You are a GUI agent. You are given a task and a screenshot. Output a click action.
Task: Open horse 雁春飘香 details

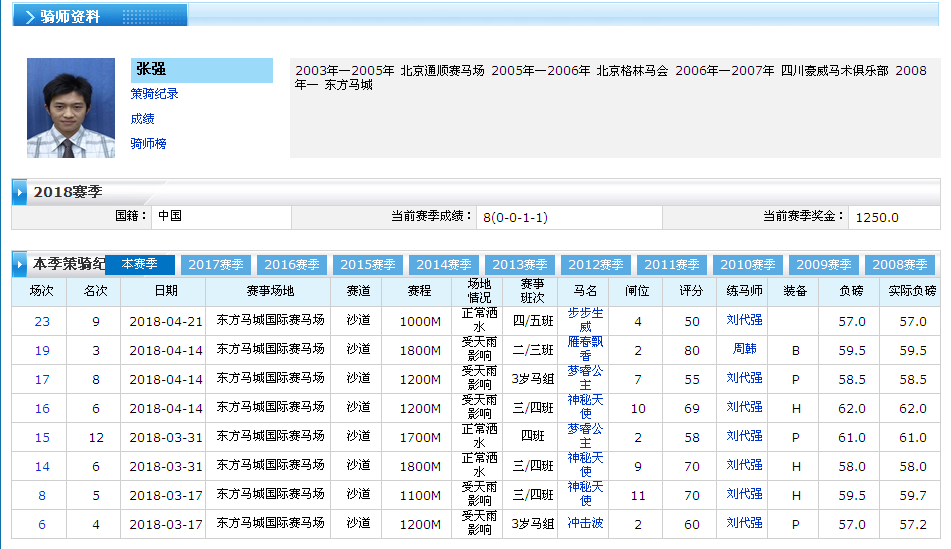coord(586,349)
